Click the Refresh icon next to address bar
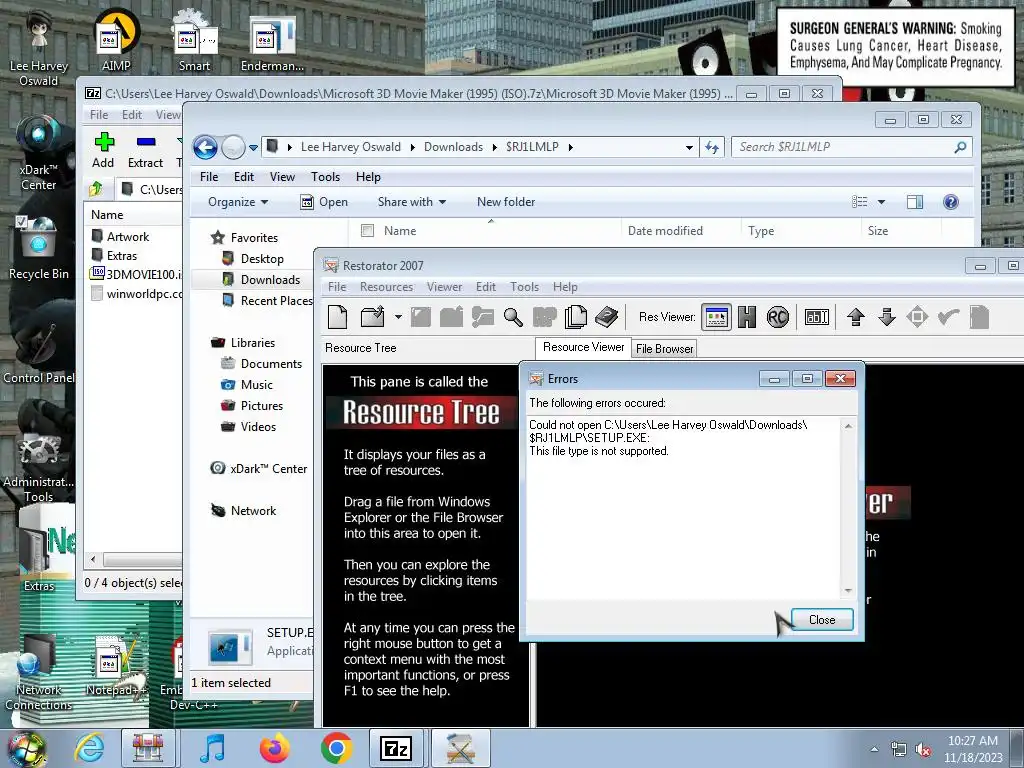 (x=712, y=148)
